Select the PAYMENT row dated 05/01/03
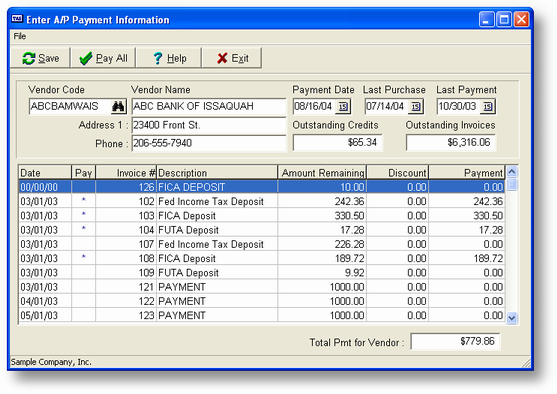The height and width of the screenshot is (394, 557). tap(262, 315)
